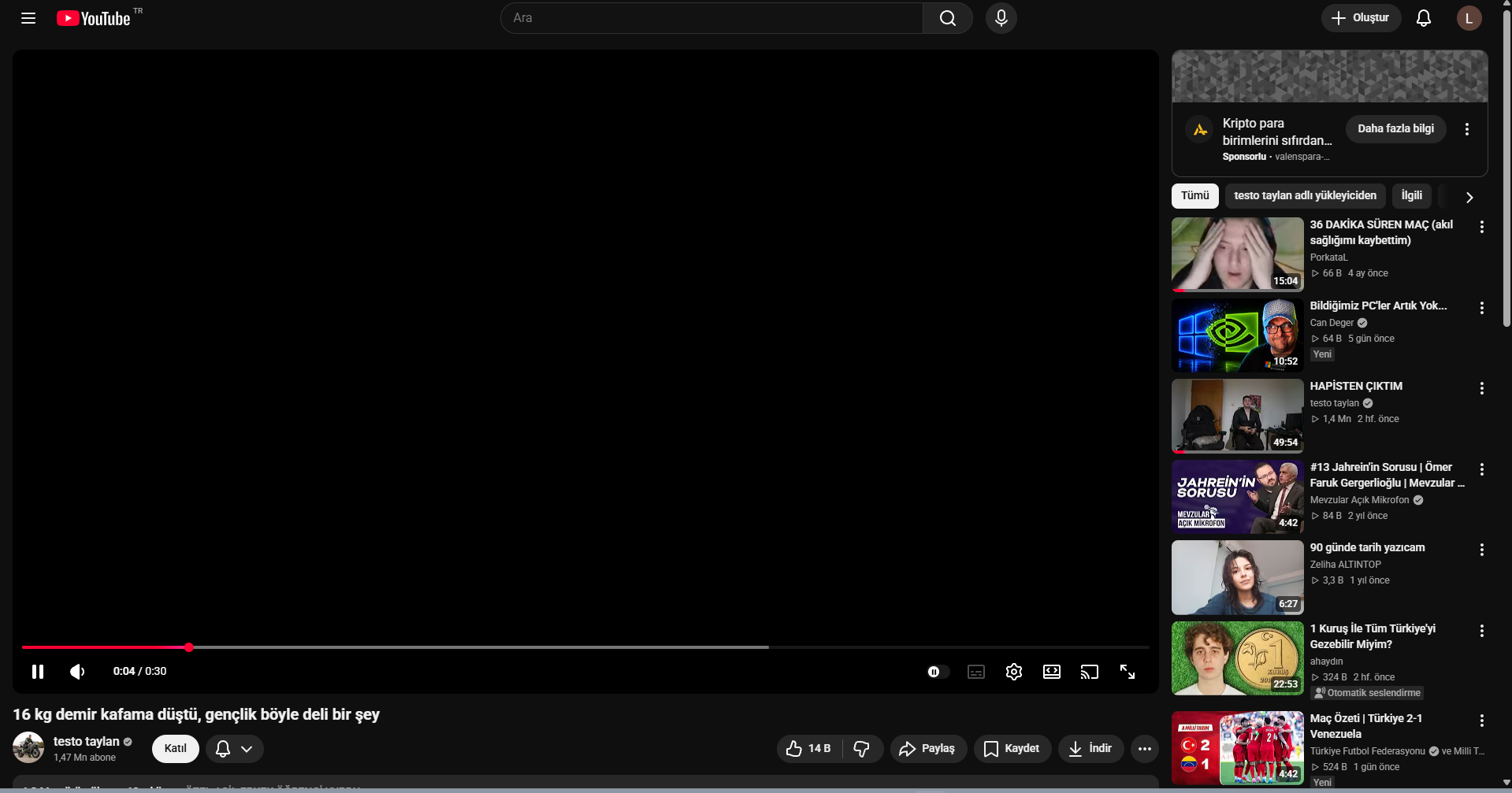
Task: Click the PorkataL channel name
Action: (1329, 258)
